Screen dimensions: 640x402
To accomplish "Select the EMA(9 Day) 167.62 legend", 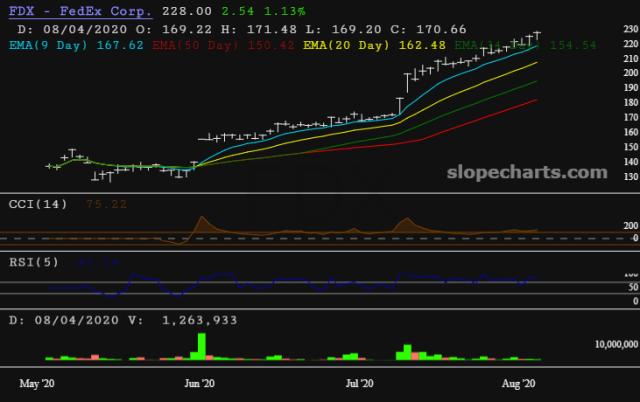I will [x=76, y=45].
